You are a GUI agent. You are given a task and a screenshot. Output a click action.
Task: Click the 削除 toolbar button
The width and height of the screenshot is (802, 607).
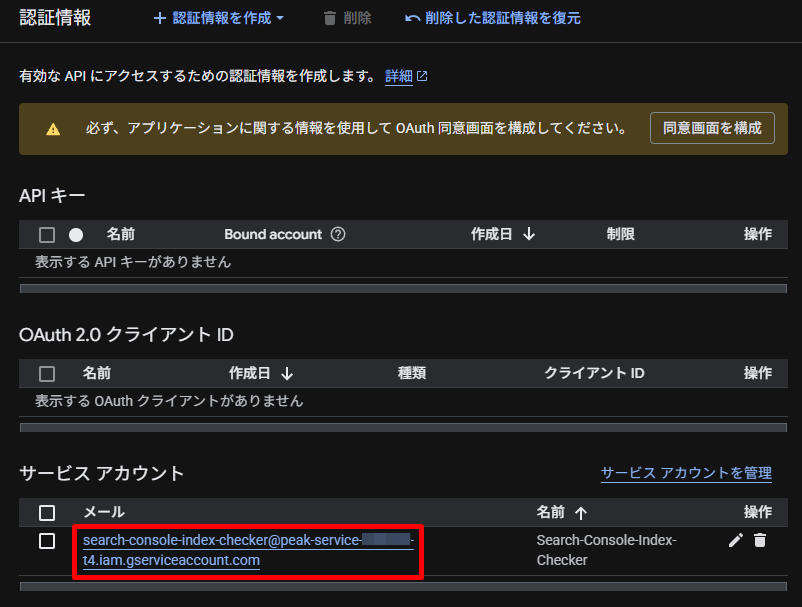[347, 18]
